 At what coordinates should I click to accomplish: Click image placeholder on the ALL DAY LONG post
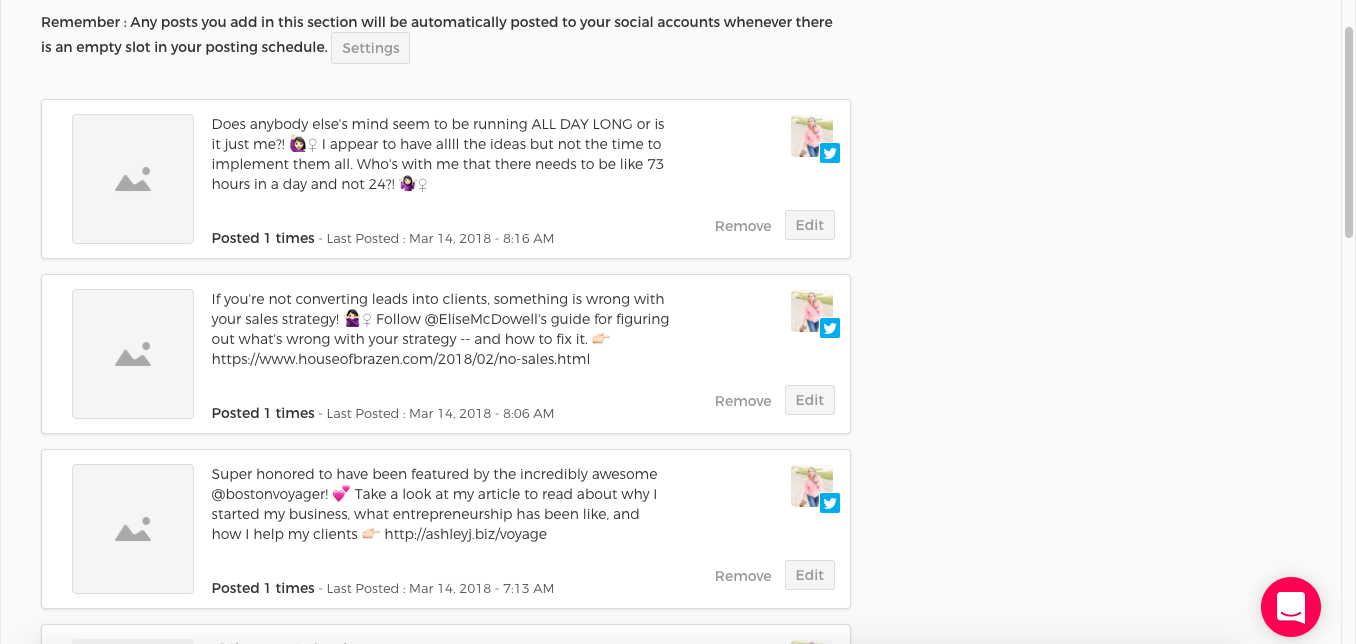click(133, 179)
